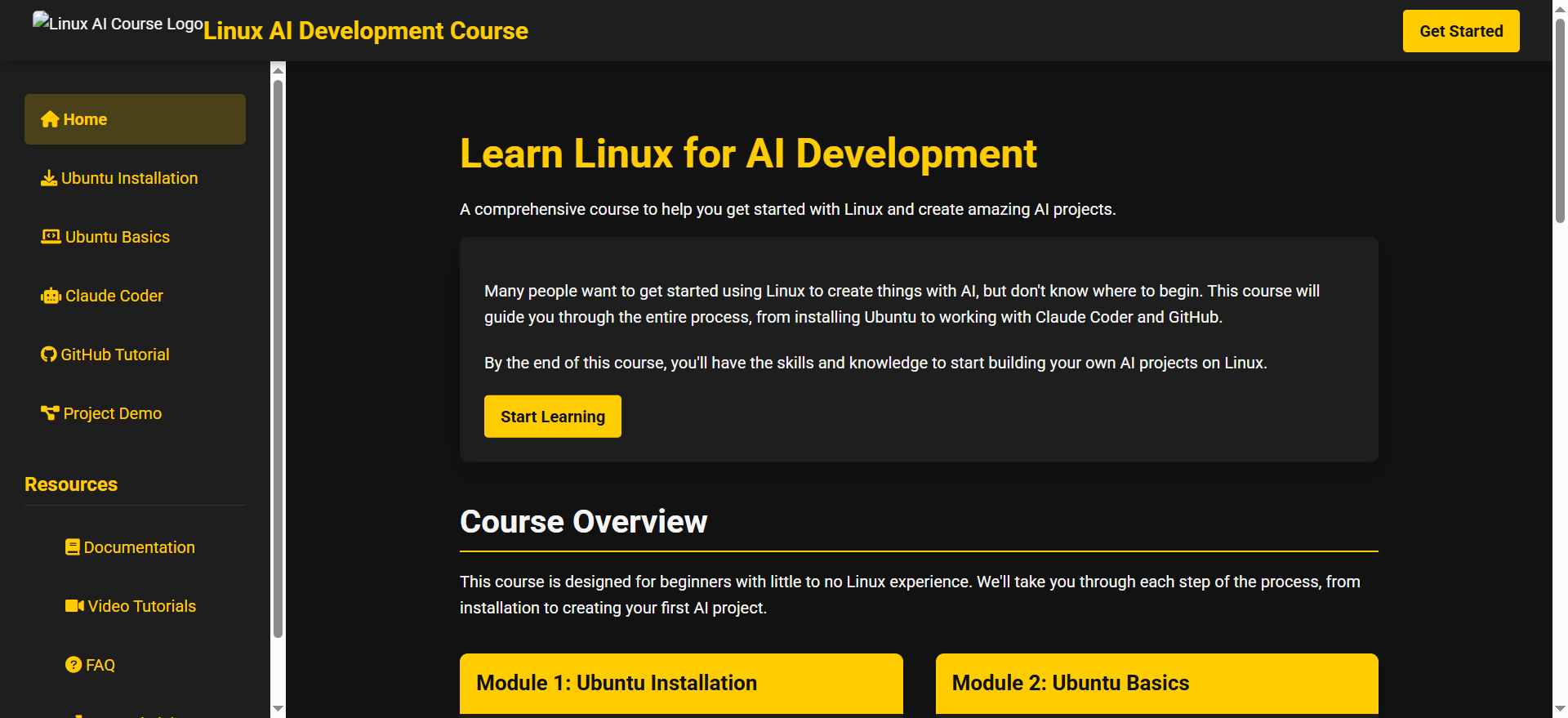Viewport: 1568px width, 718px height.
Task: Click the FAQ question mark icon
Action: click(x=73, y=665)
